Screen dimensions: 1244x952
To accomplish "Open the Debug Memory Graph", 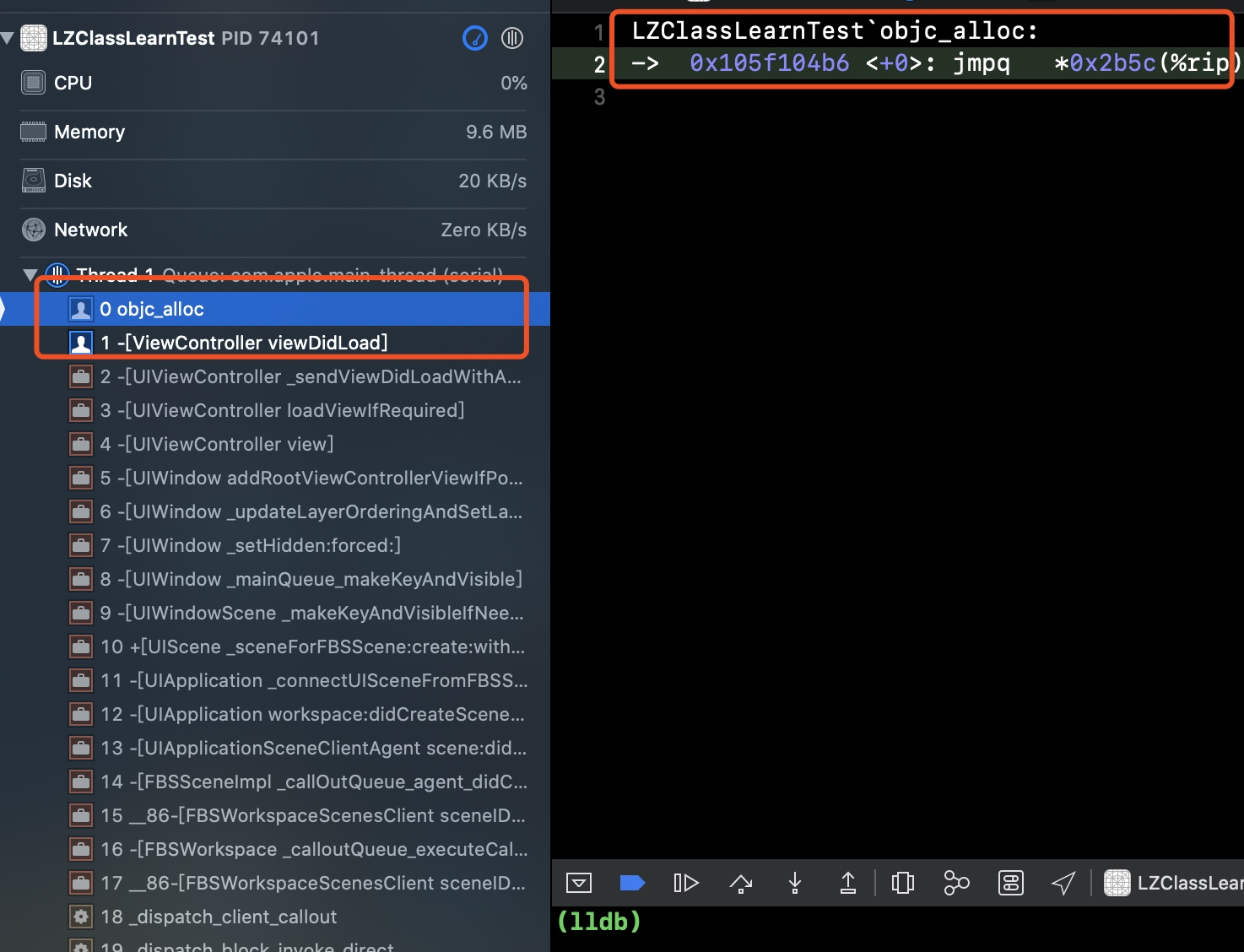I will (x=956, y=883).
